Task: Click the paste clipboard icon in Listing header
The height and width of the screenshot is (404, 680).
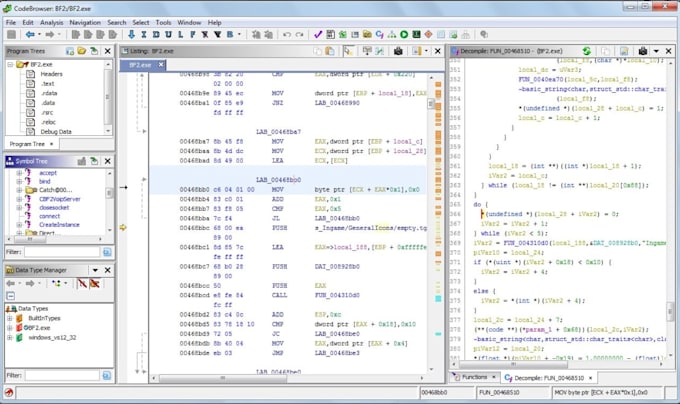Action: (x=330, y=51)
